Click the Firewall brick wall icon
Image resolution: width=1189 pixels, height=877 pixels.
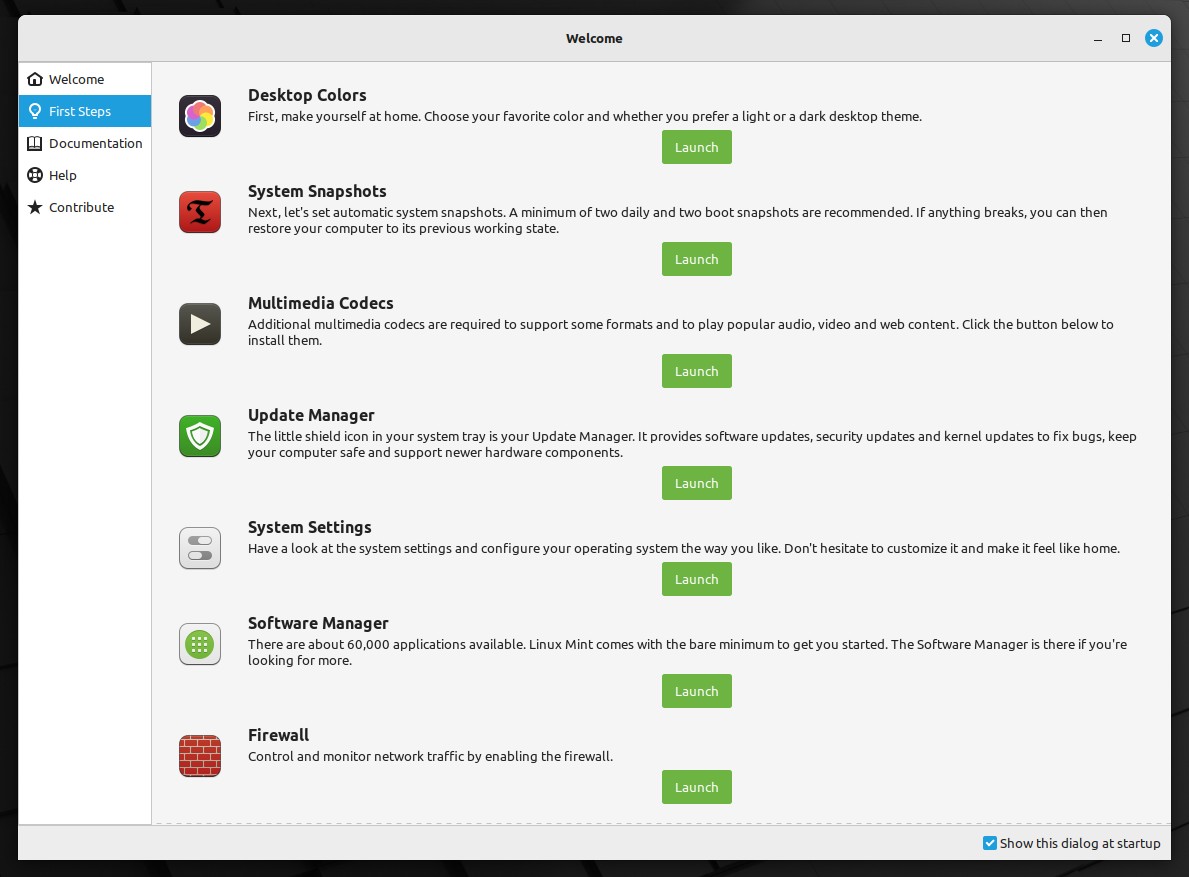tap(200, 756)
